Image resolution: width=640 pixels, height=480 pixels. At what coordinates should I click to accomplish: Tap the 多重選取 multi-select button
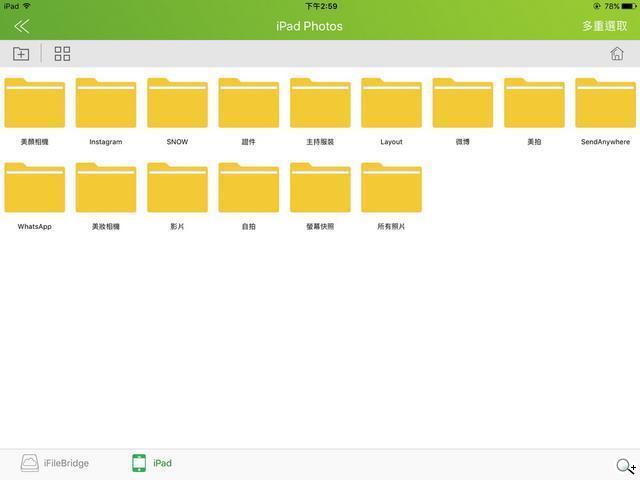(605, 26)
